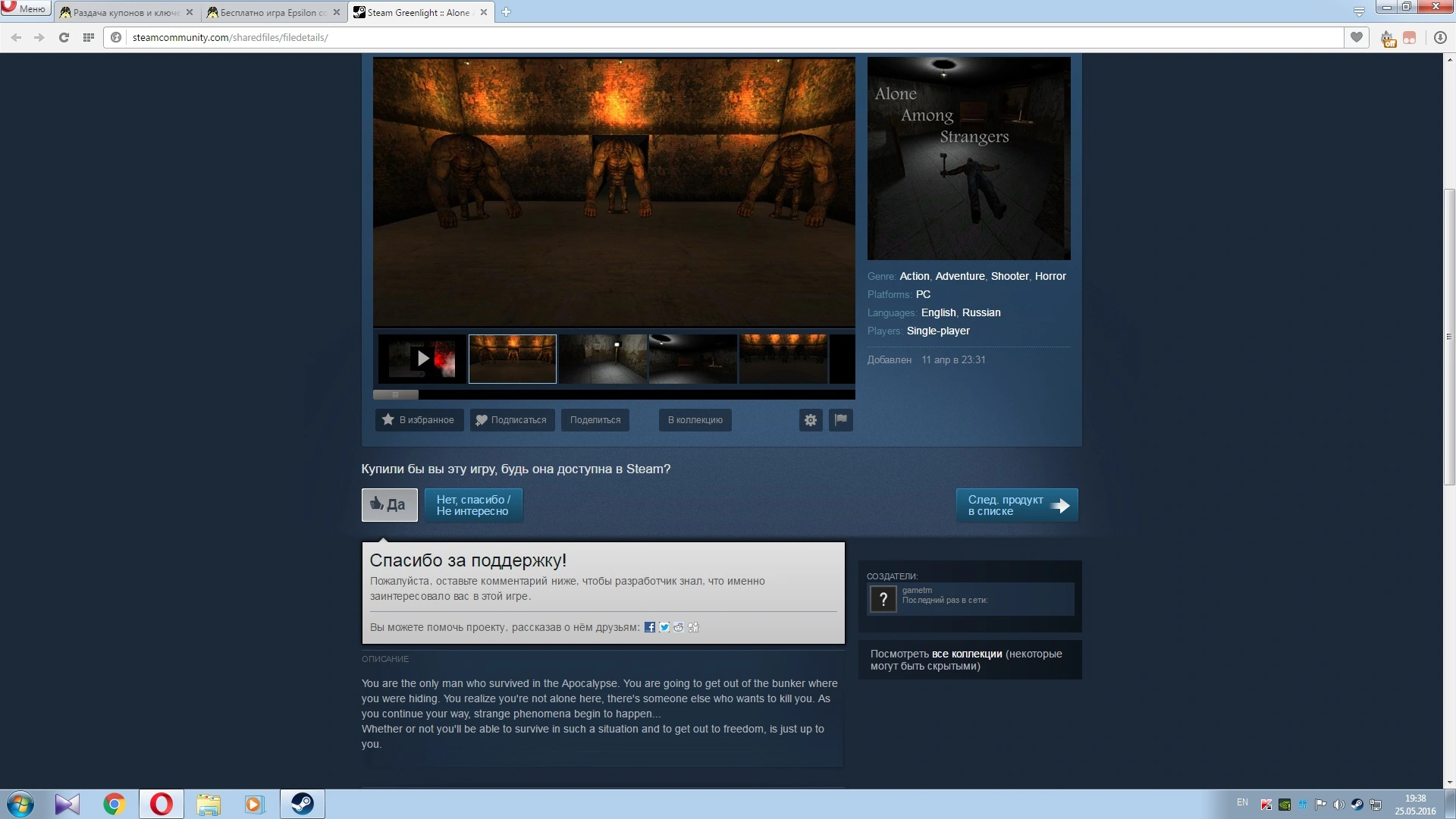Toggle the flame extension marked off
The width and height of the screenshot is (1456, 819).
tap(1388, 38)
